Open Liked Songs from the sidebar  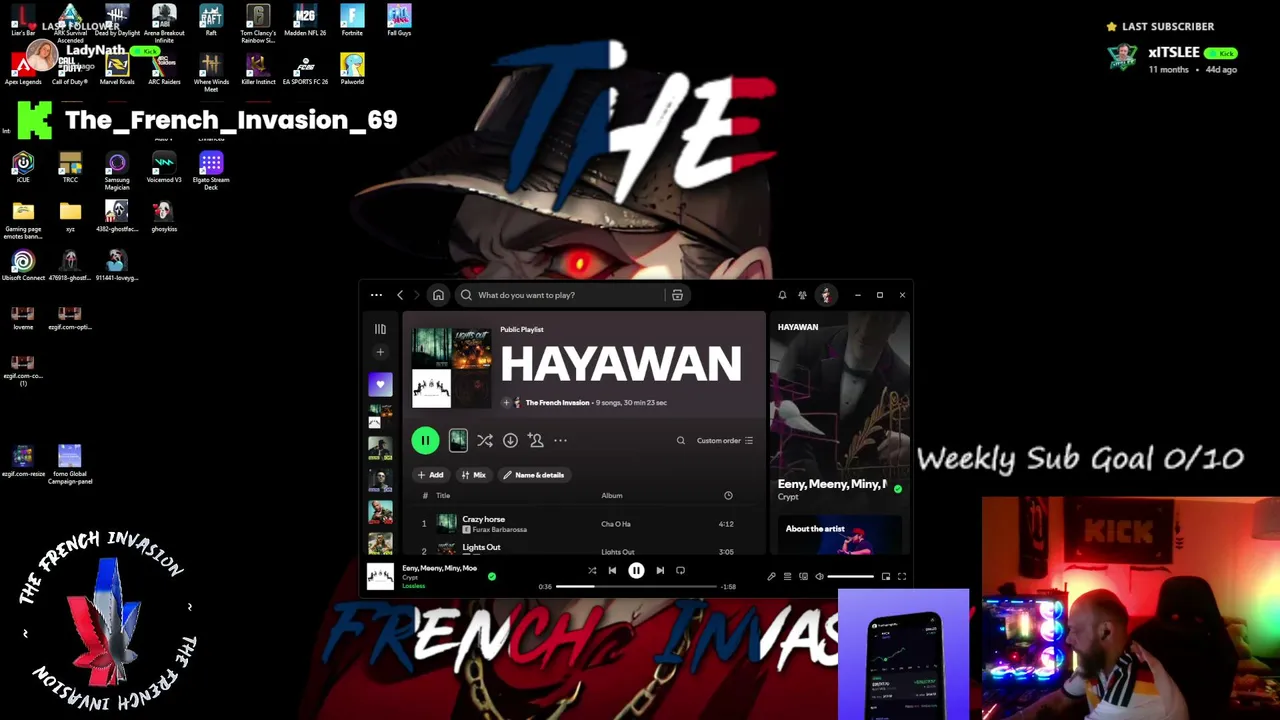(380, 384)
